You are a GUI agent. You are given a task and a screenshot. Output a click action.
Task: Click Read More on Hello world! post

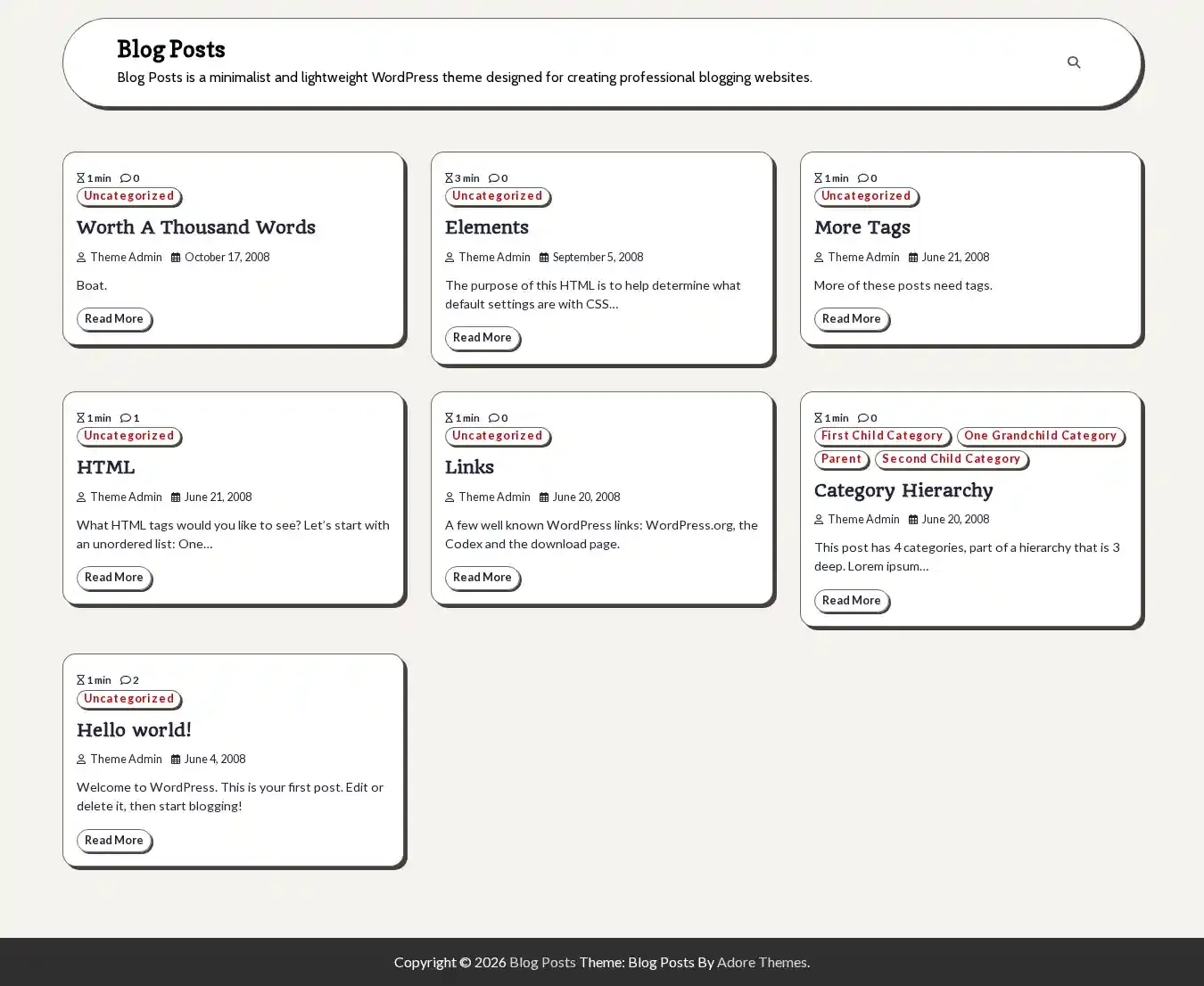114,841
